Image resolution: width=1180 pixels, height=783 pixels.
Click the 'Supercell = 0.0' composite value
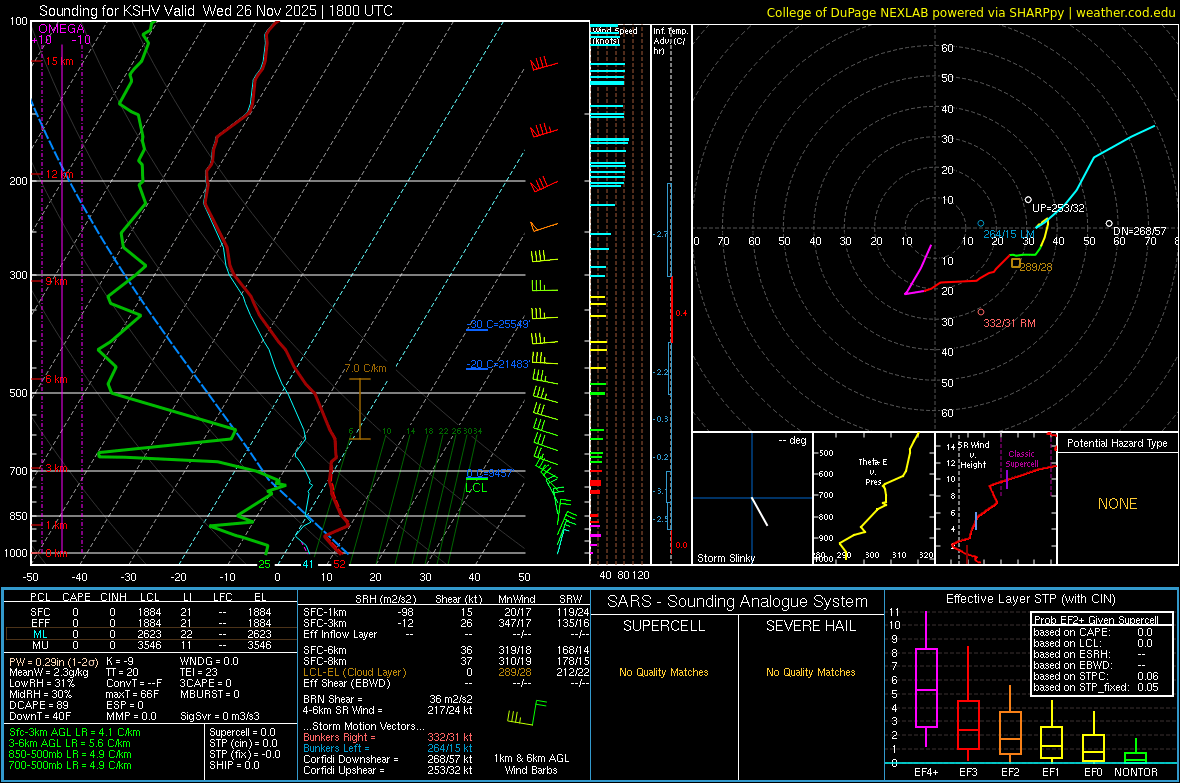point(242,732)
